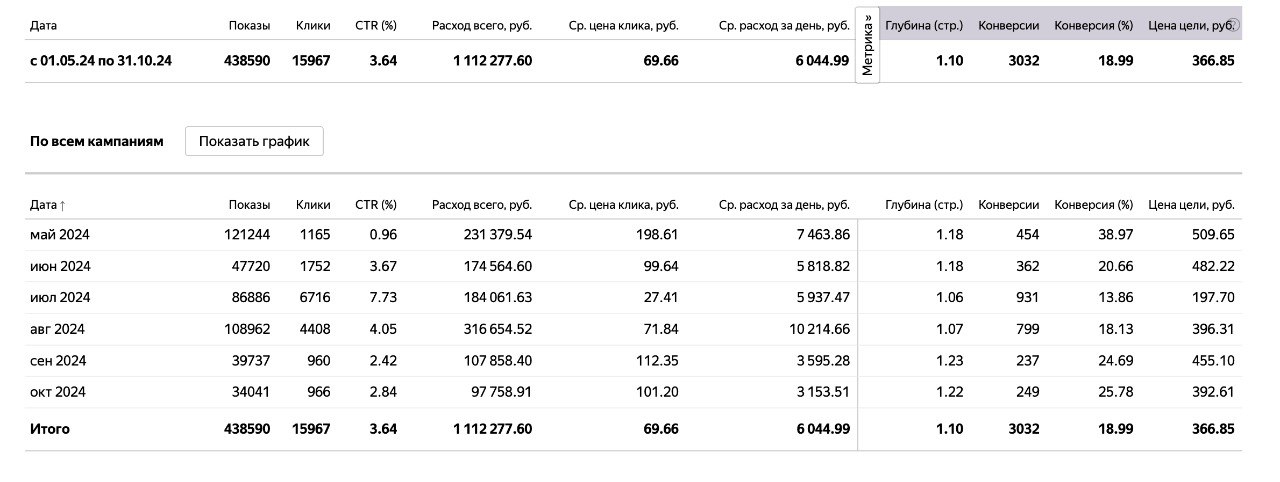Sort monthly table by Клики column header
The width and height of the screenshot is (1280, 482).
pyautogui.click(x=313, y=205)
